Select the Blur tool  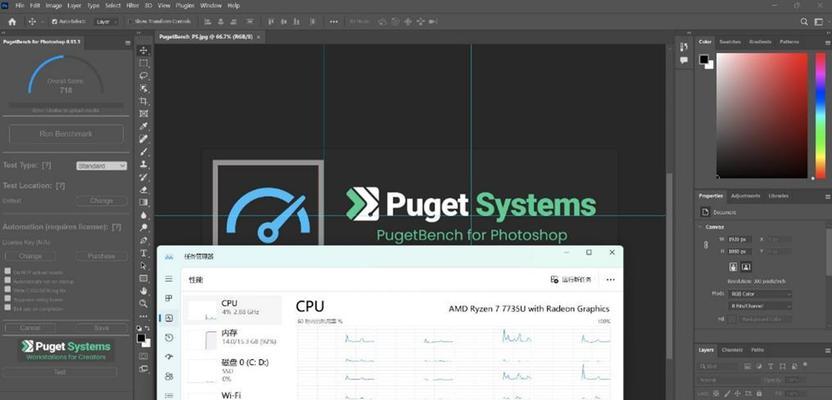143,215
